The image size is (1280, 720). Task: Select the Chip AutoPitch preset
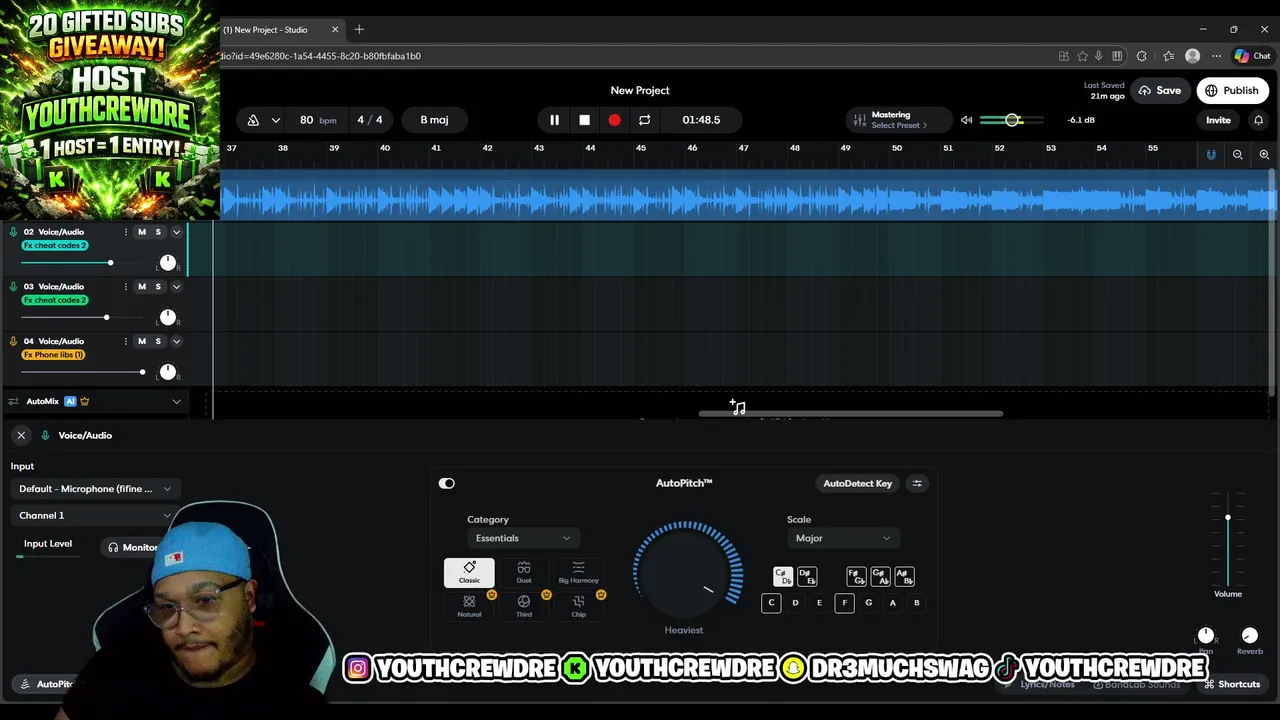tap(578, 606)
